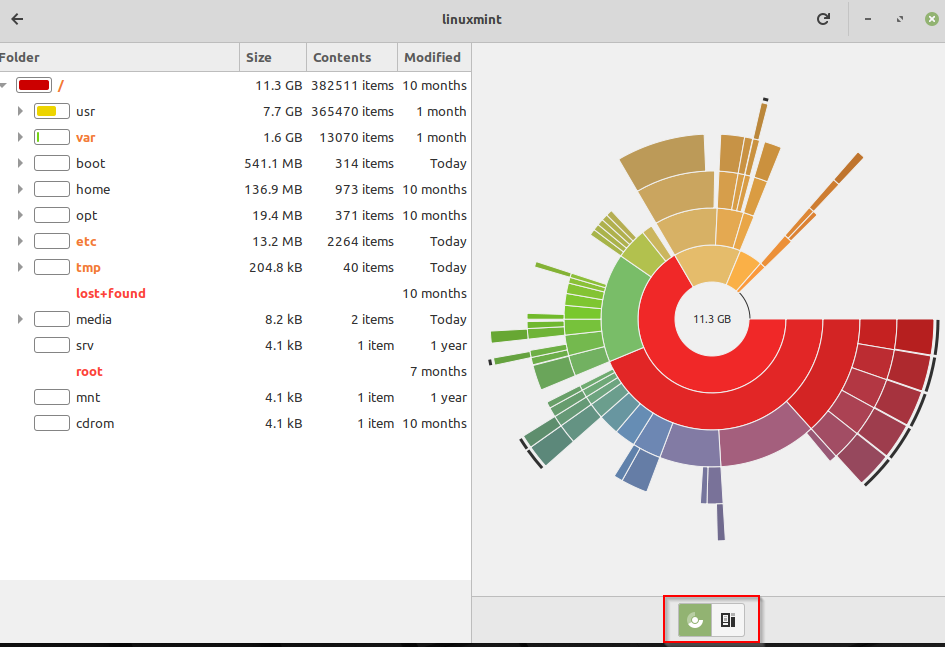
Task: Select the srv folder name
Action: tap(85, 346)
